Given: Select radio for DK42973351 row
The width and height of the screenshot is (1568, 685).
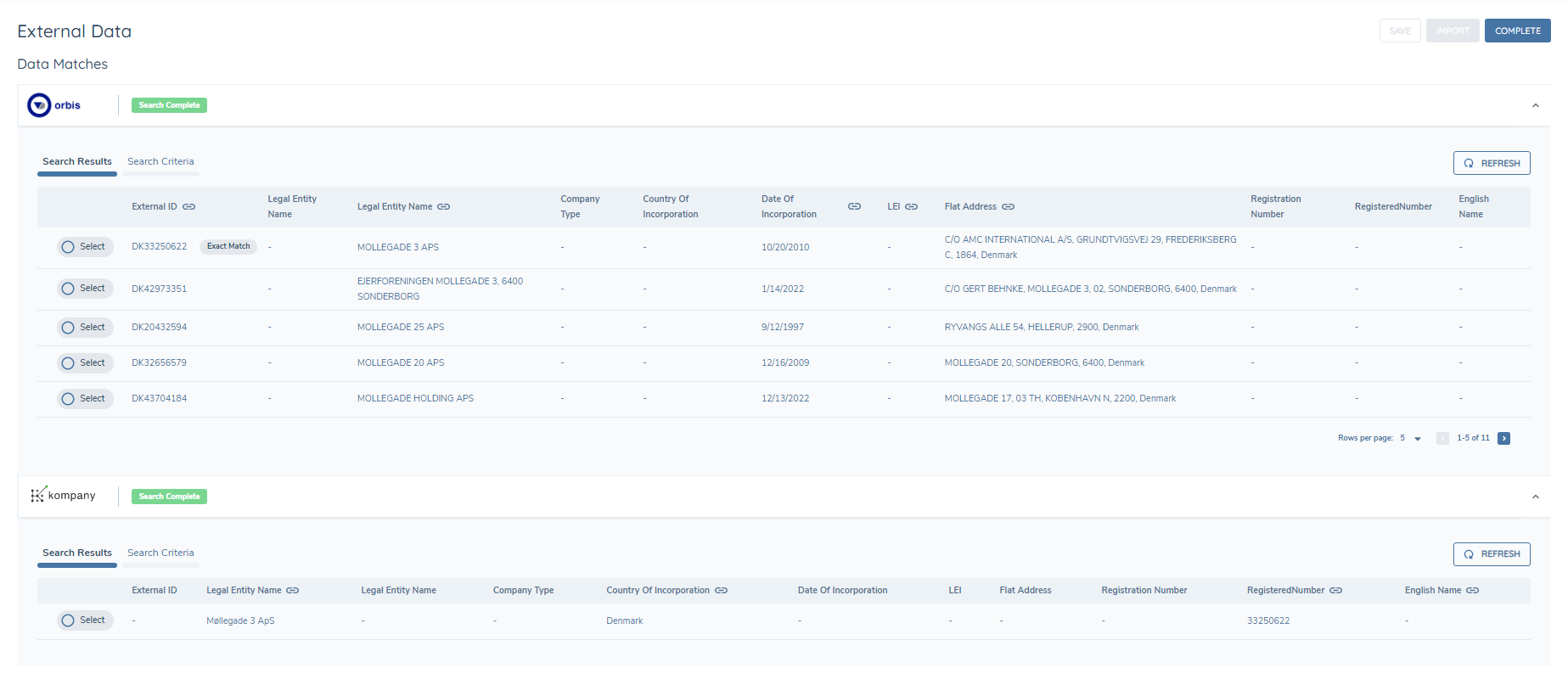Looking at the screenshot, I should [x=68, y=289].
